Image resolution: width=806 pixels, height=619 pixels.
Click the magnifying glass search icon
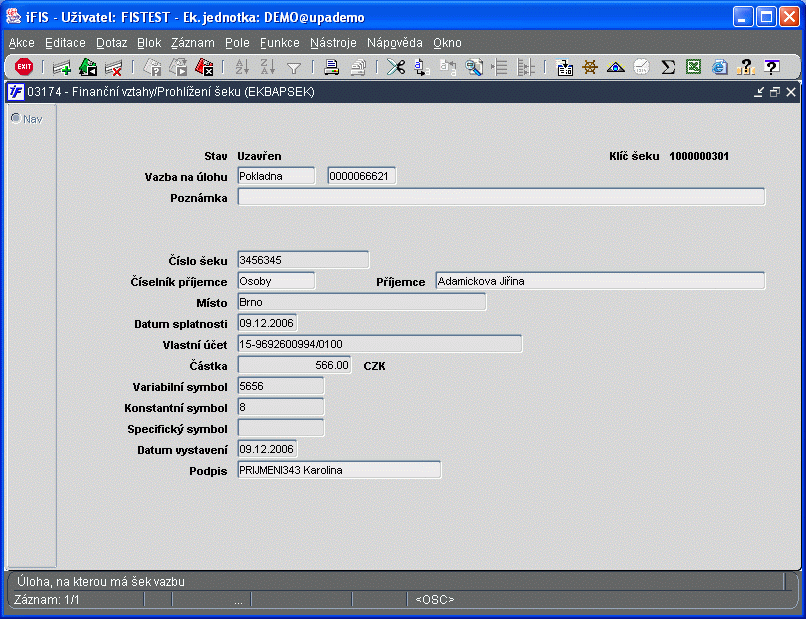click(474, 67)
